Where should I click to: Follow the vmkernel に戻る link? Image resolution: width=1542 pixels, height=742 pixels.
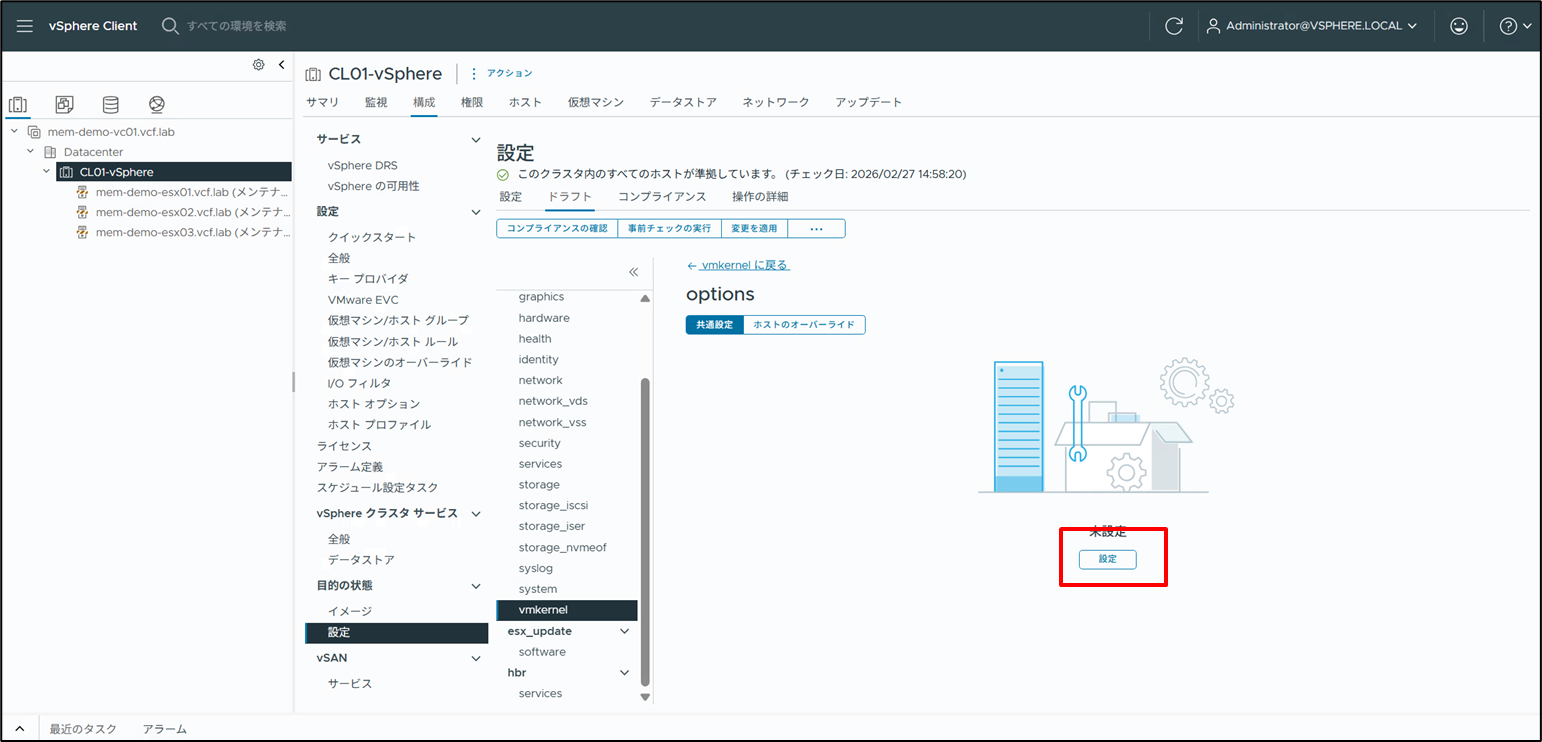pyautogui.click(x=739, y=265)
